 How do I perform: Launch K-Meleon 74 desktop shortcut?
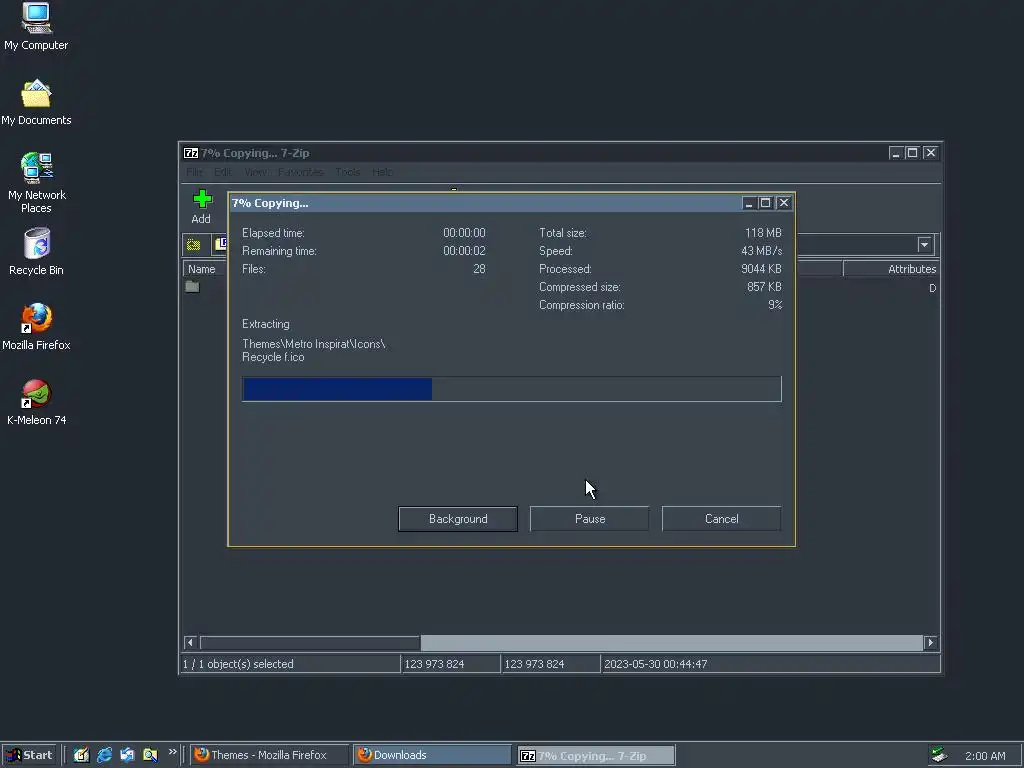36,402
